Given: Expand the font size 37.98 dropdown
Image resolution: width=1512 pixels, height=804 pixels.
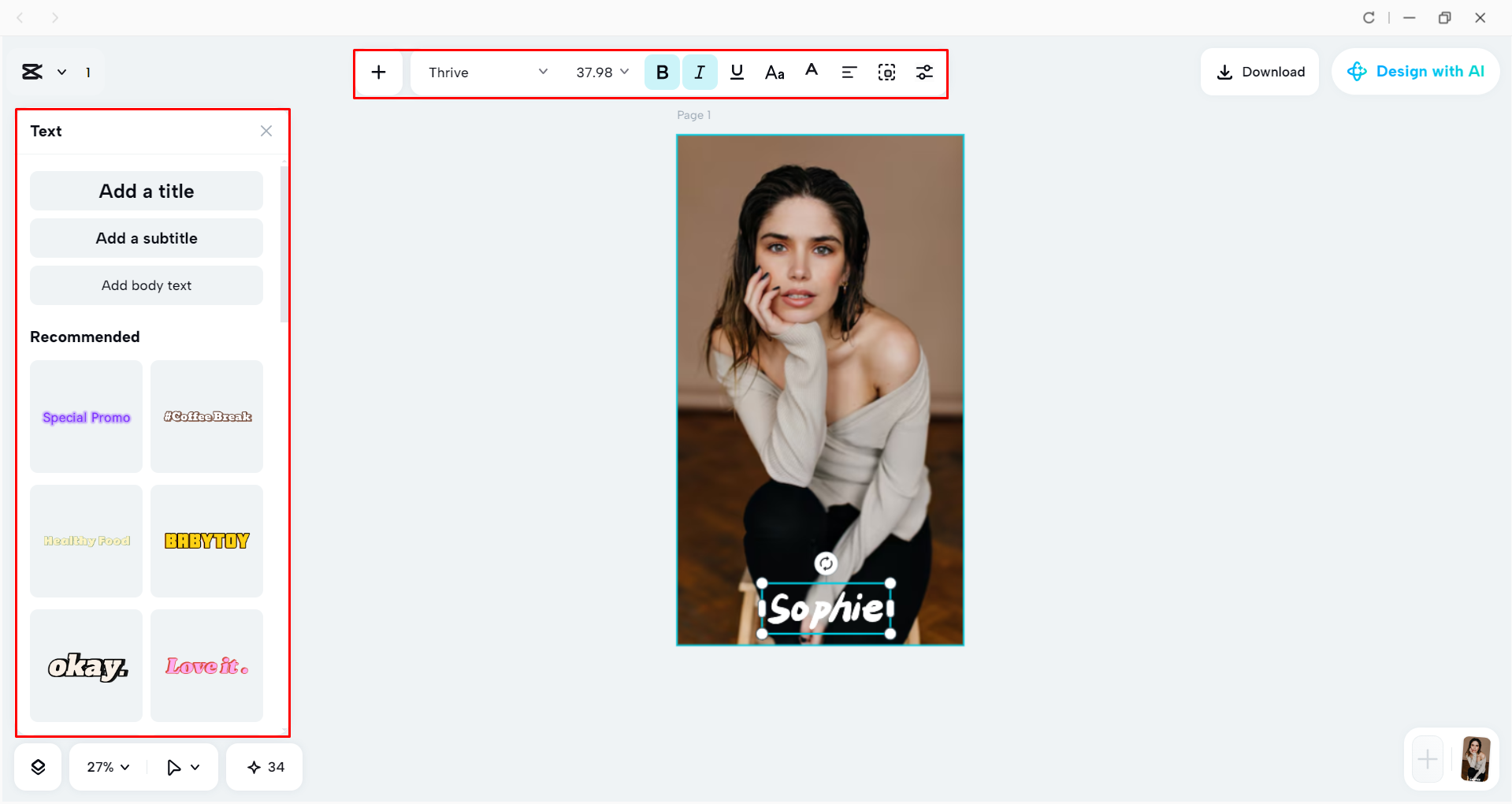Looking at the screenshot, I should pyautogui.click(x=600, y=72).
